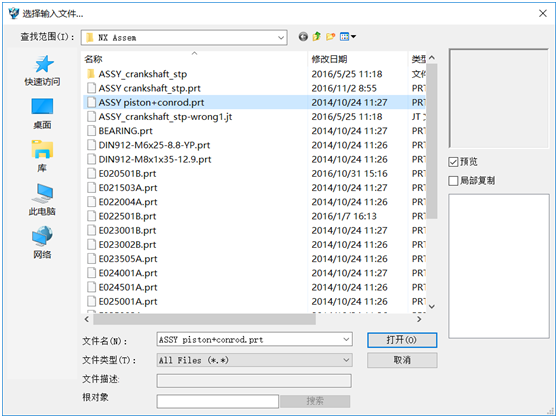Open 网络 in the sidebar
This screenshot has height=418, width=558.
tap(42, 243)
